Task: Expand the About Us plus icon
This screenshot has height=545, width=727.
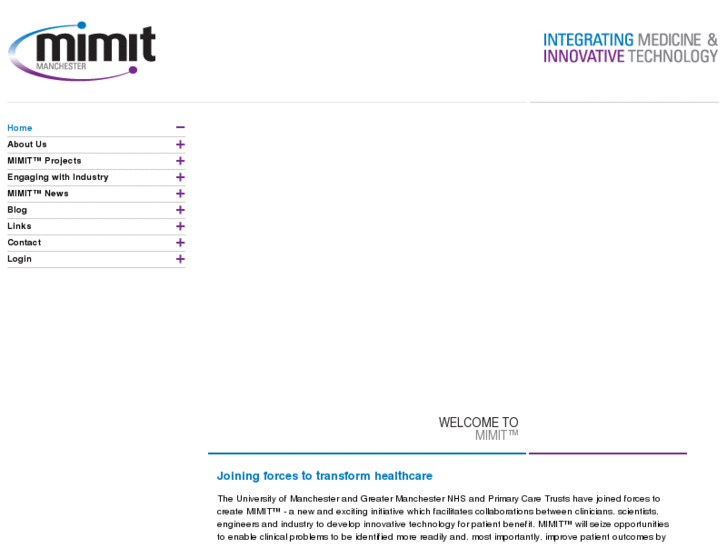Action: coord(180,145)
